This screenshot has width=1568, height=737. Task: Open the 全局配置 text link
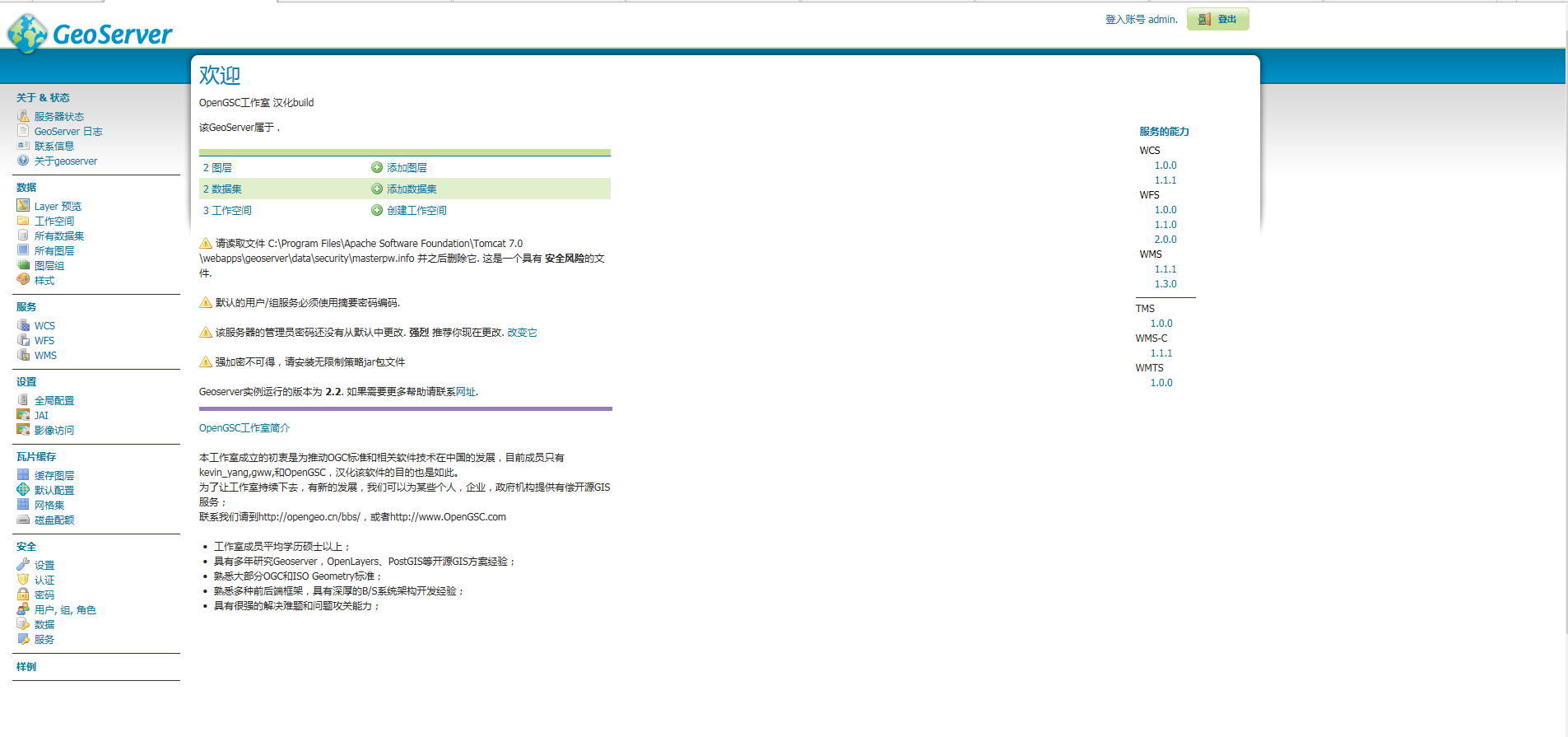tap(54, 401)
